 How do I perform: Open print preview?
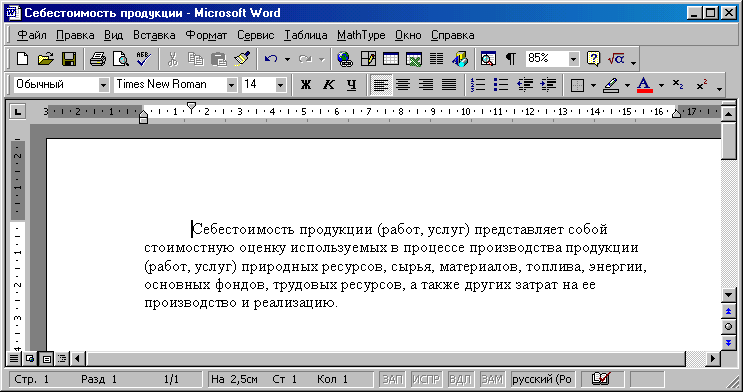pyautogui.click(x=120, y=59)
